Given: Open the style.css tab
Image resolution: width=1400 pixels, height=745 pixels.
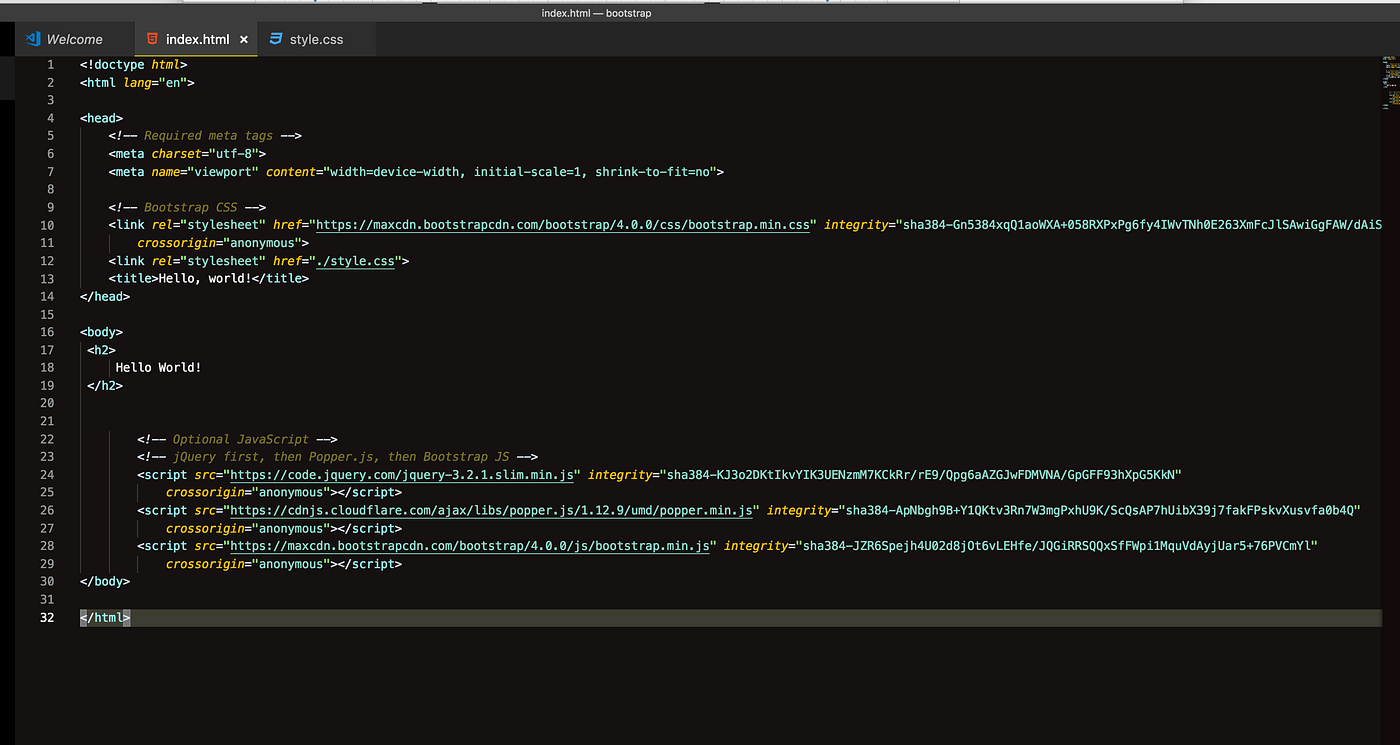Looking at the screenshot, I should click(x=316, y=39).
